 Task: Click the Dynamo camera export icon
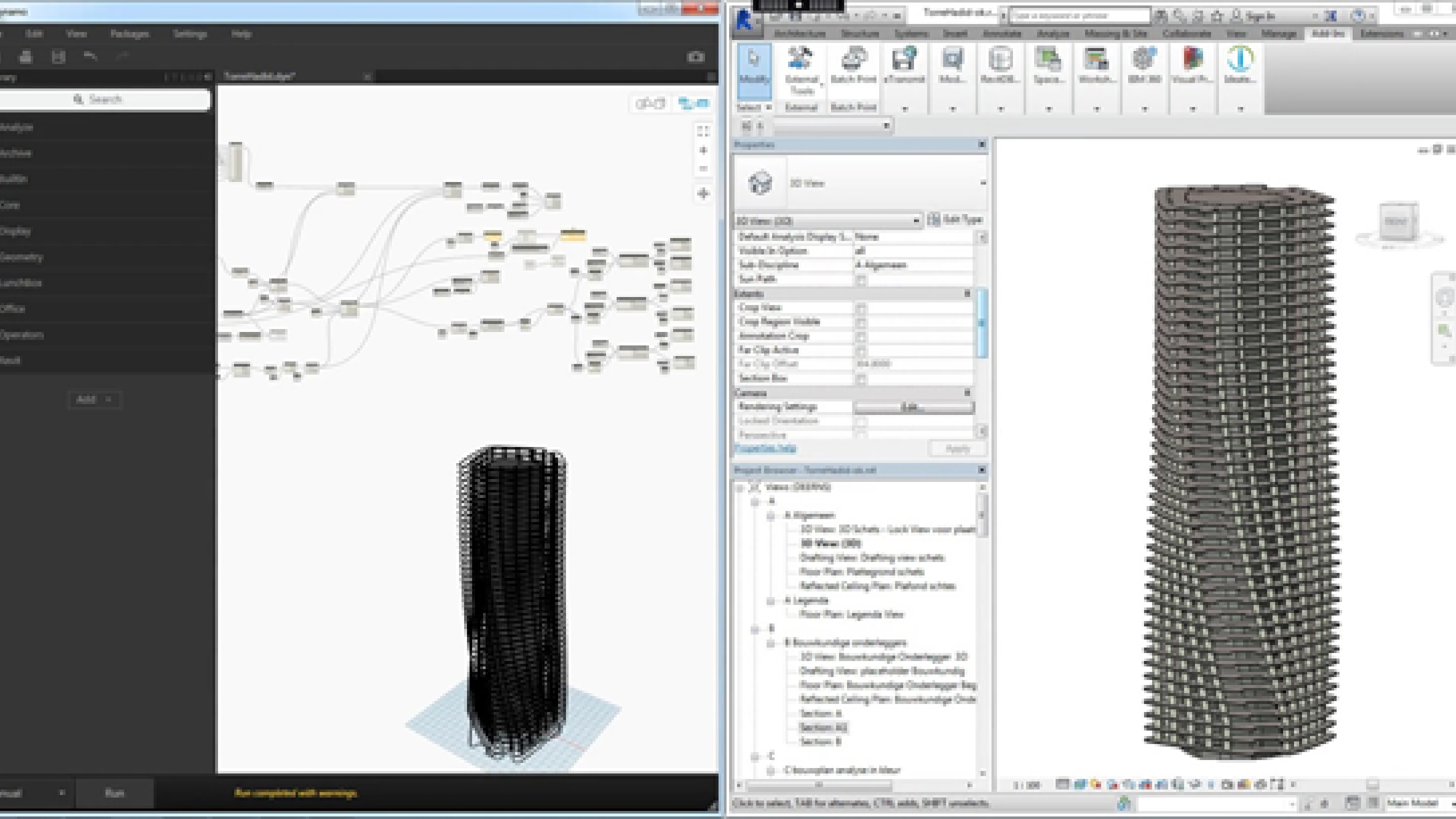pos(695,56)
